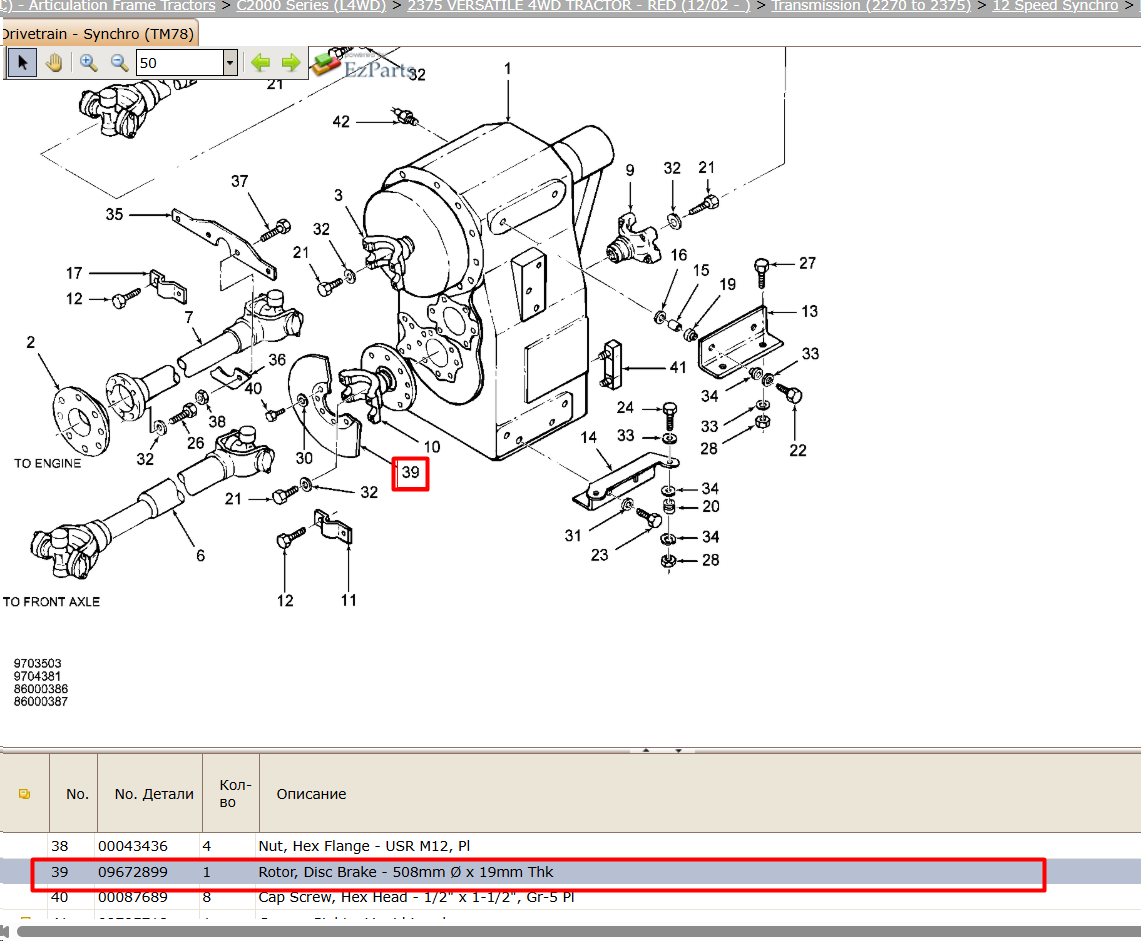Screen dimensions: 1141x941
Task: Open 12 Speed Synchro breadcrumb link
Action: 1055,6
